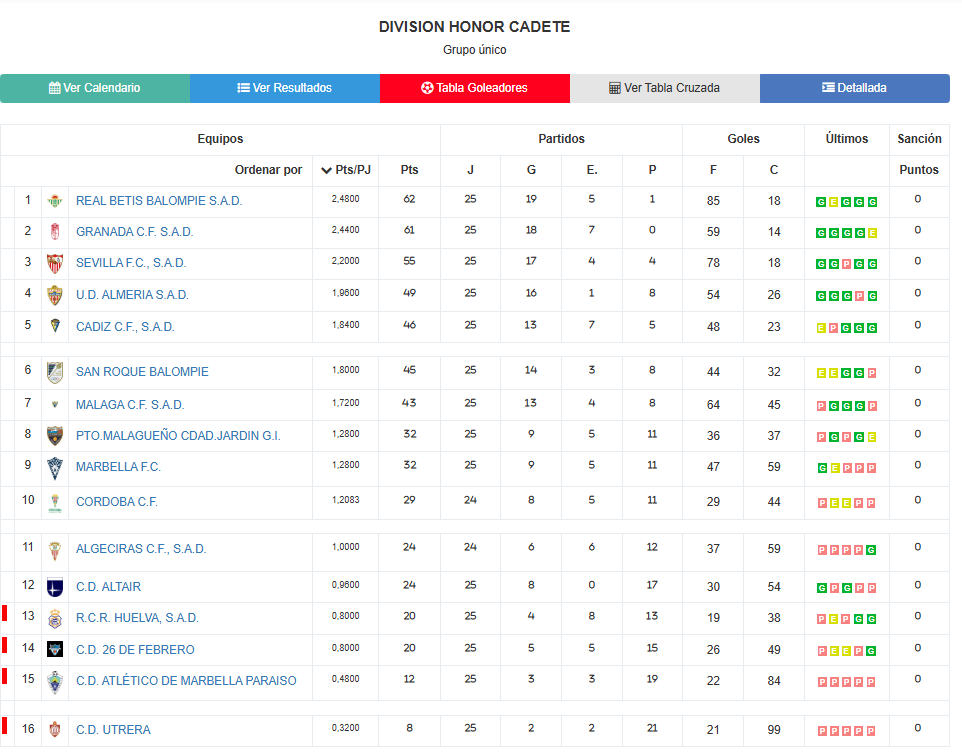Open SEVILLA F.C., S.A.D. team link
Viewport: 962px width, 753px height.
click(x=131, y=263)
